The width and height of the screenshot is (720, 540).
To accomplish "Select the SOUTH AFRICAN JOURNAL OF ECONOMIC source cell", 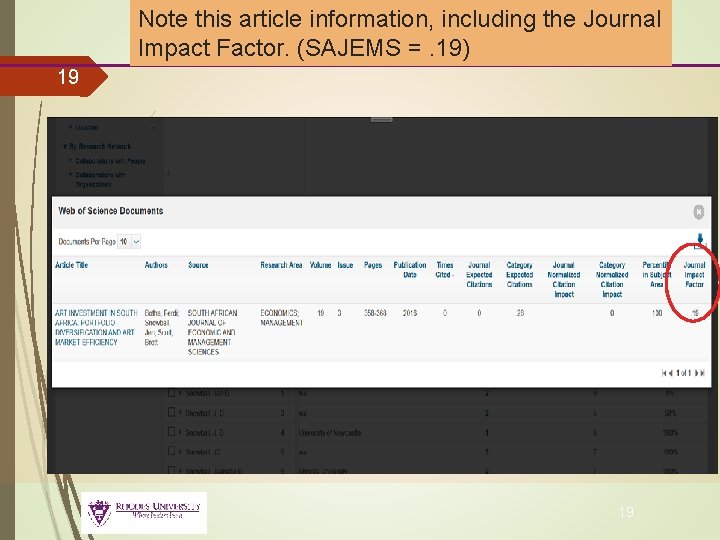I will pos(212,332).
